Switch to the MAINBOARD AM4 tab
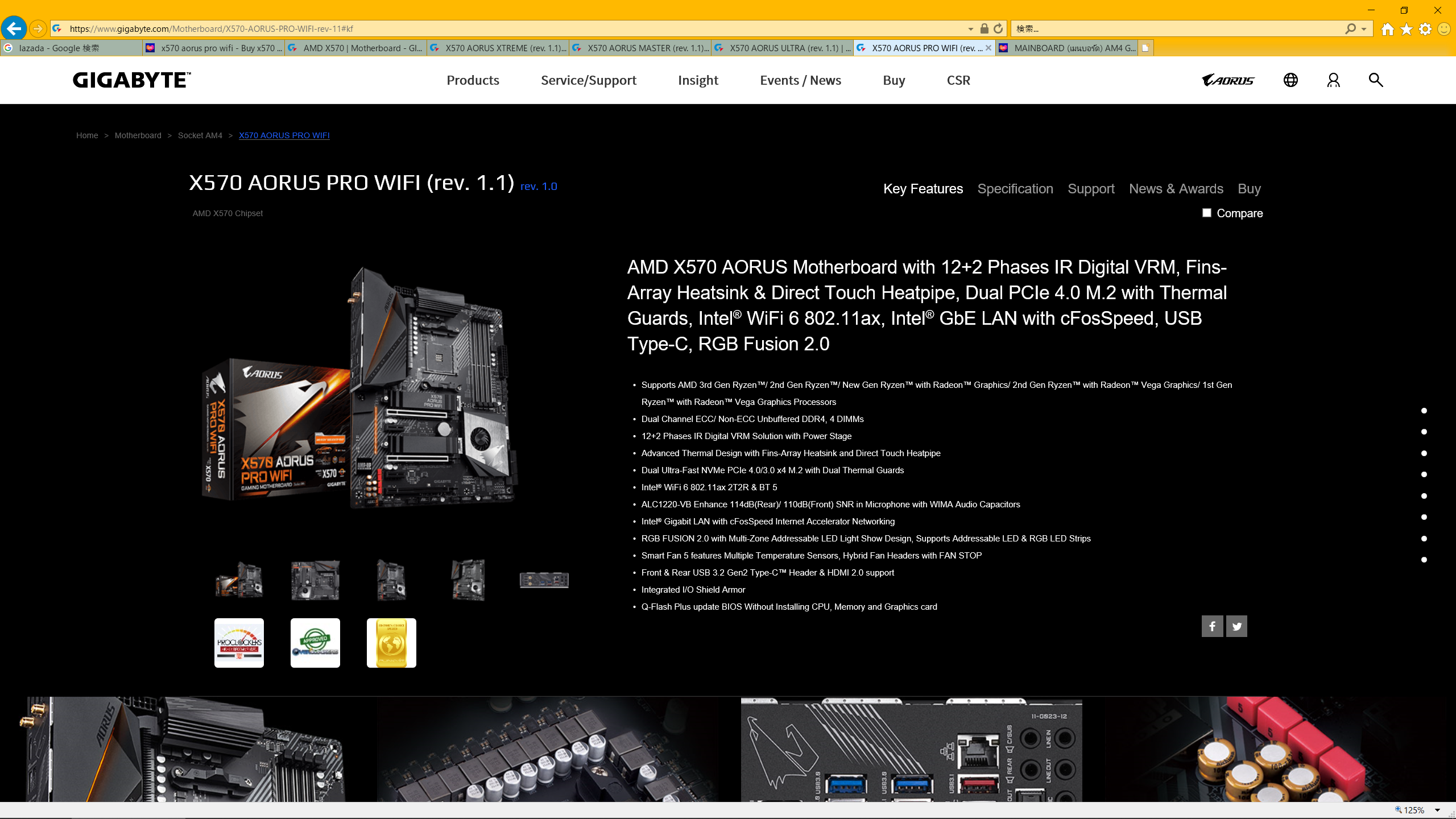The width and height of the screenshot is (1456, 819). 1066,48
